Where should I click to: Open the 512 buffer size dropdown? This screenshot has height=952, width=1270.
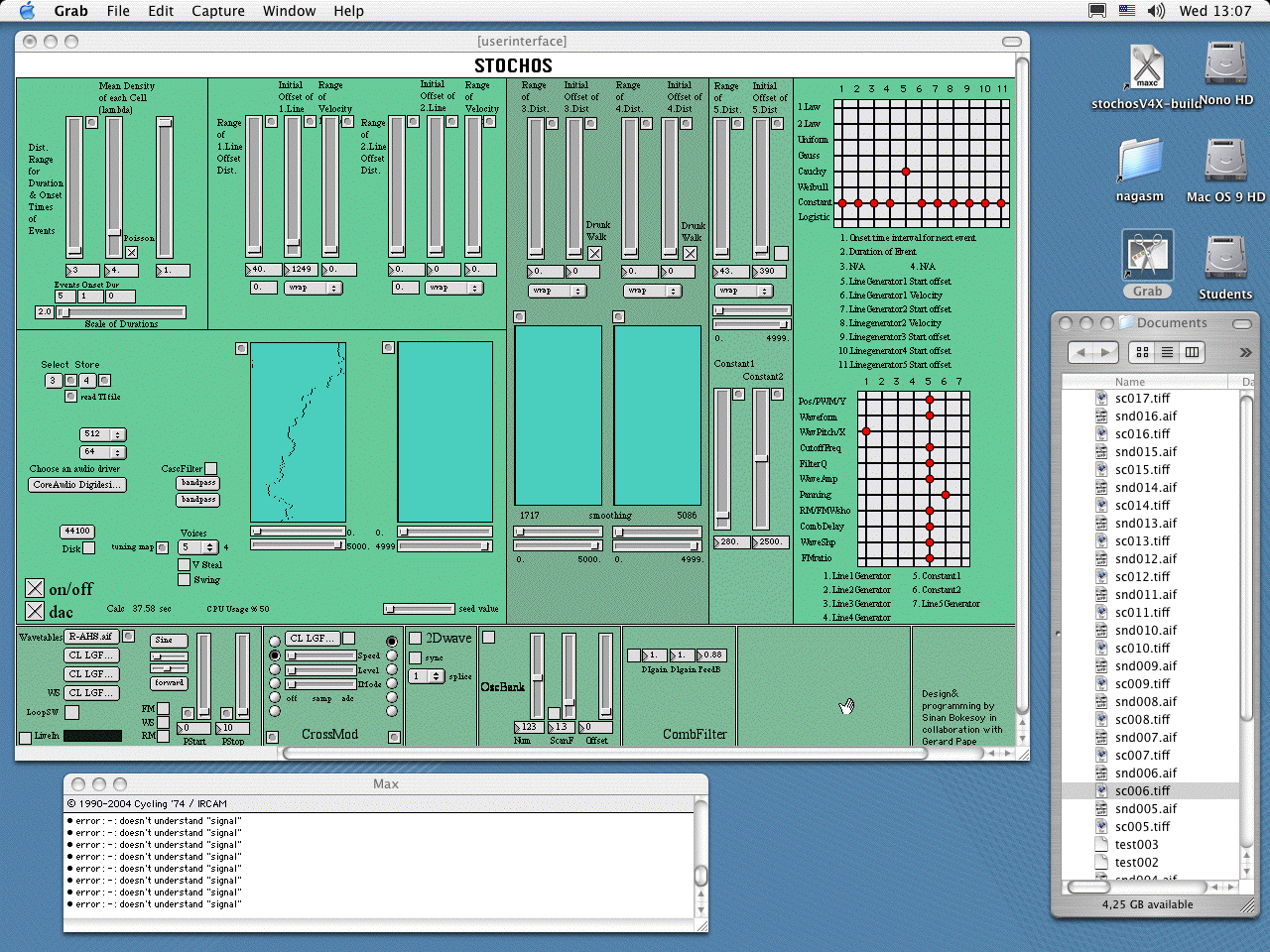[103, 434]
